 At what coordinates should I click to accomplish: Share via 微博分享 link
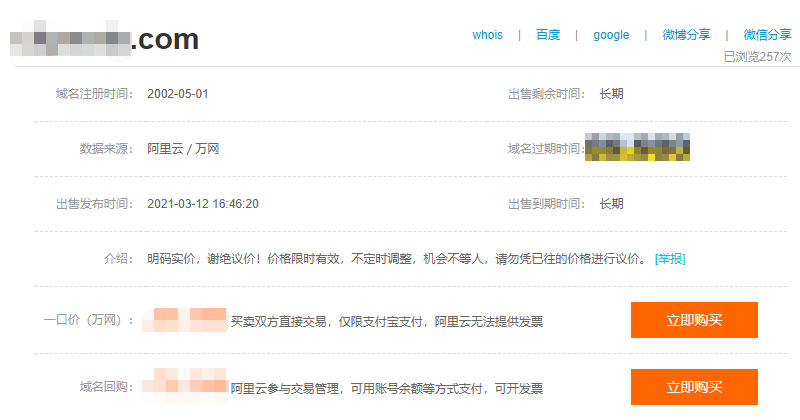click(686, 35)
